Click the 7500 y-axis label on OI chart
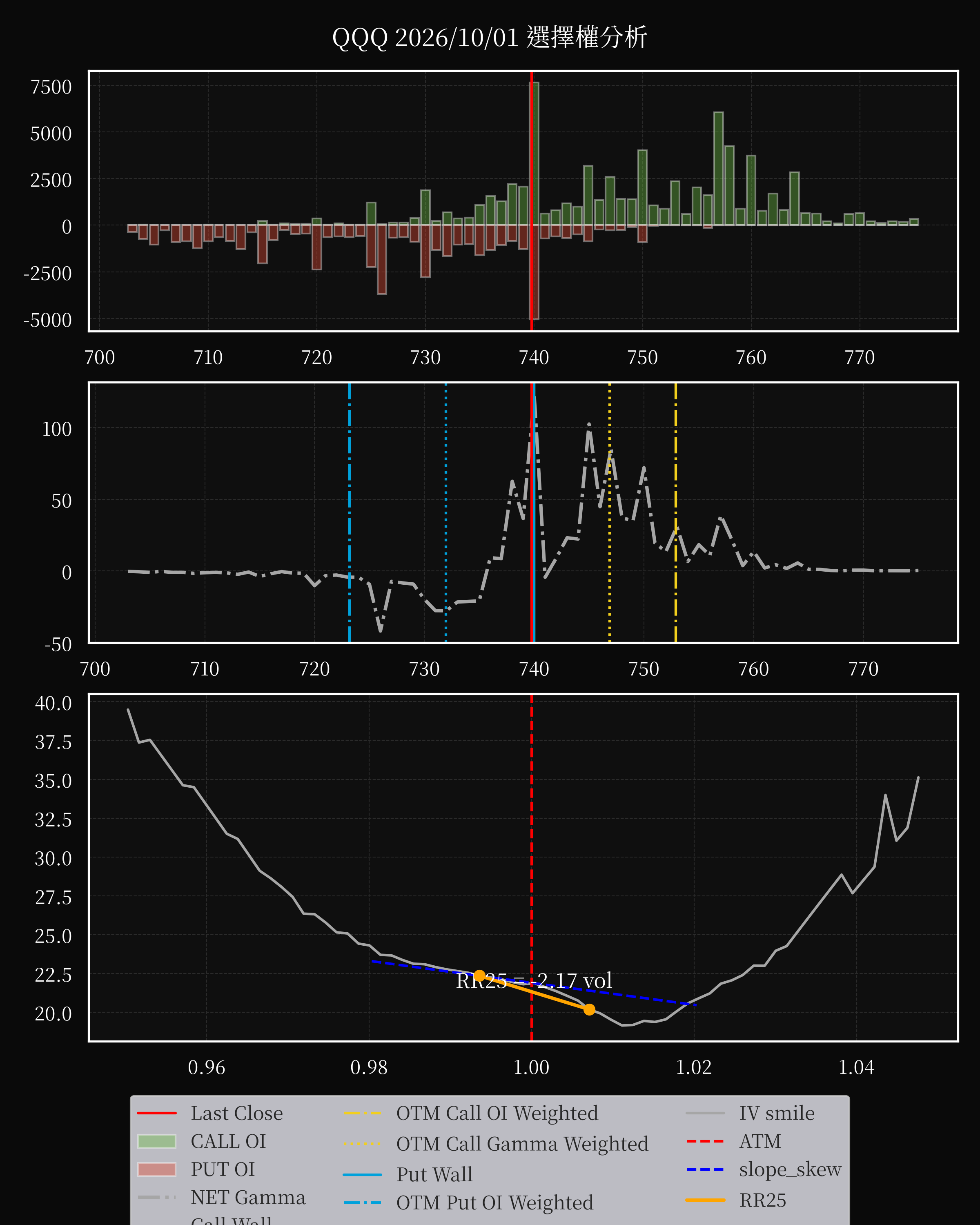The width and height of the screenshot is (980, 1225). tap(51, 87)
